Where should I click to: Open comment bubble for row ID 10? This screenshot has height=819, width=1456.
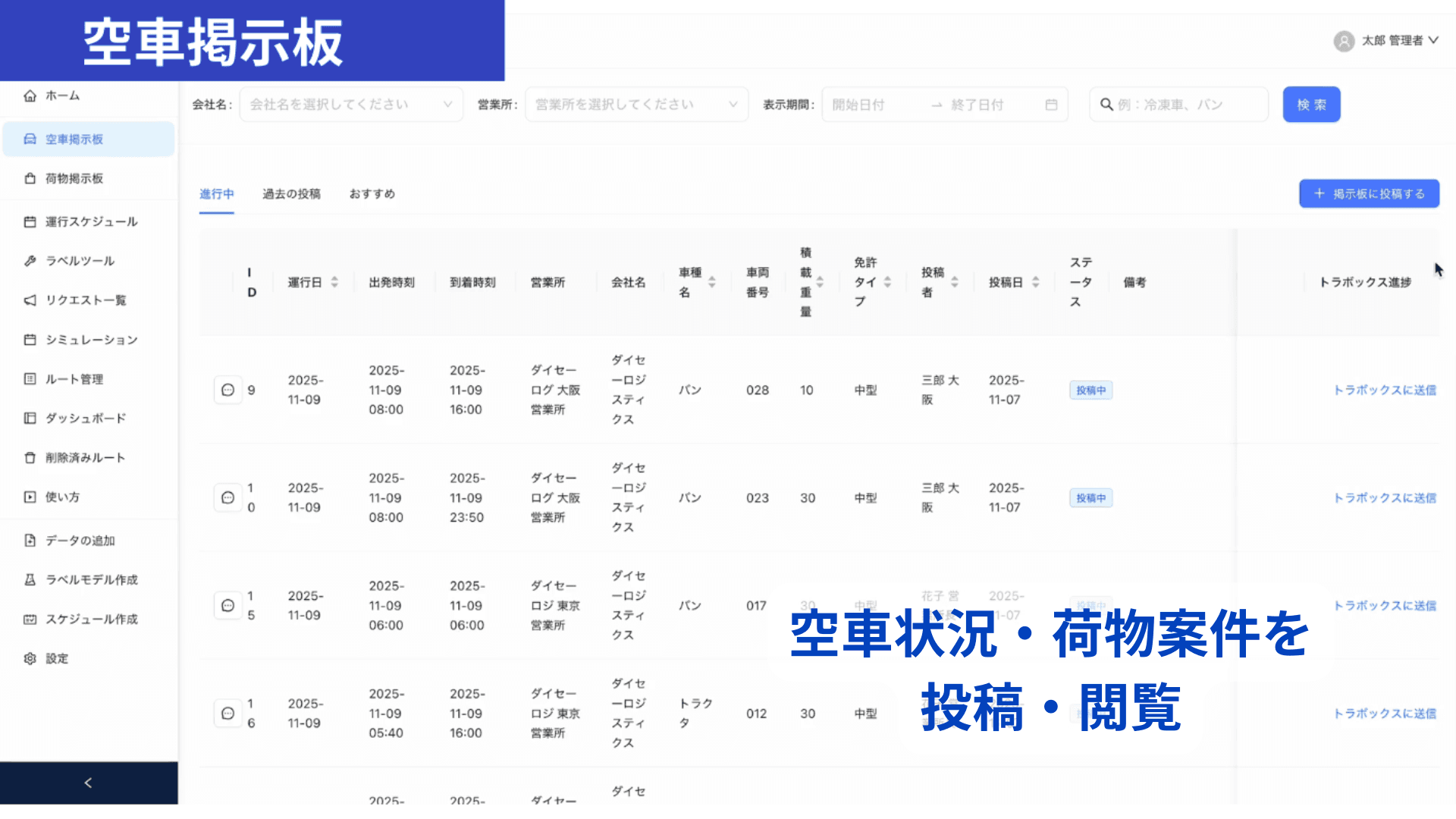click(x=227, y=497)
